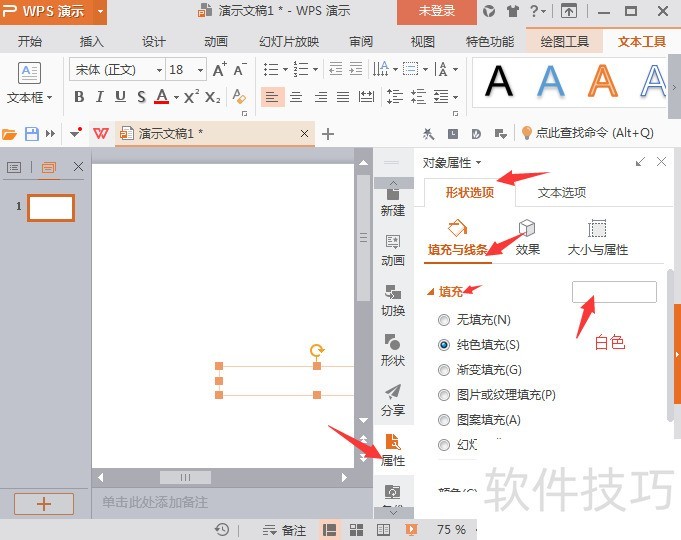This screenshot has width=681, height=540.
Task: Start slideshow from status bar
Action: point(411,530)
